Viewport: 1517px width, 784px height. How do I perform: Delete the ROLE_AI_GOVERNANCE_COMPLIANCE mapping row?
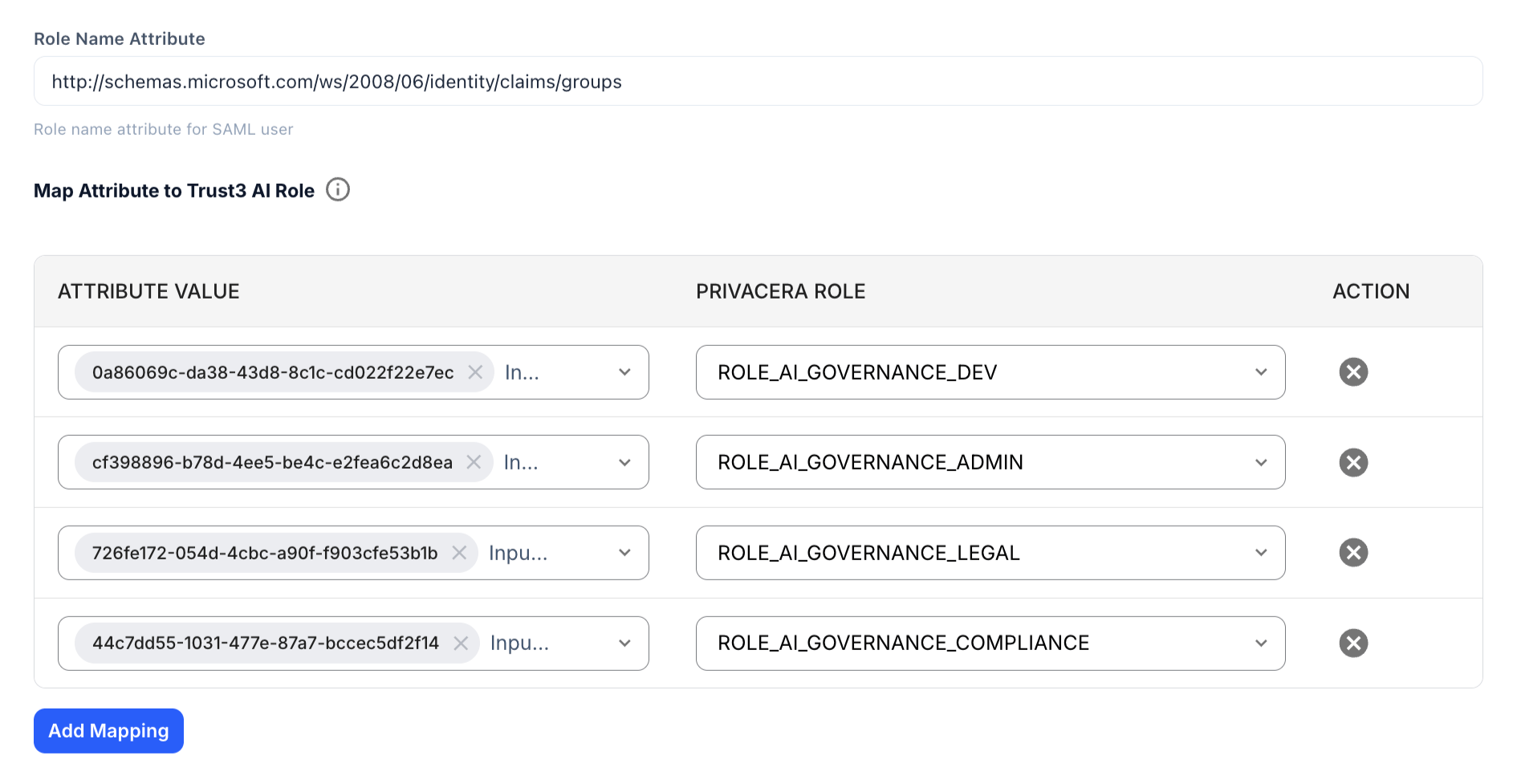point(1353,643)
